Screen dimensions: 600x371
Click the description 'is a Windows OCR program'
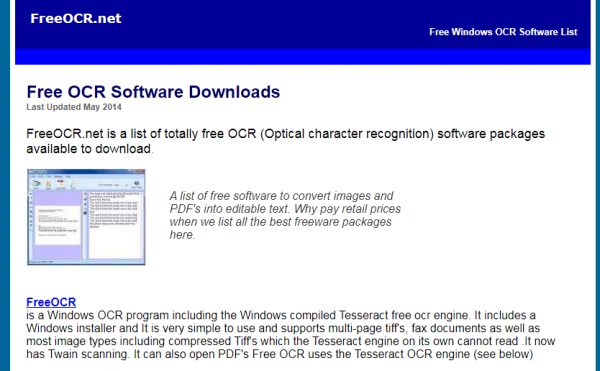(x=290, y=335)
